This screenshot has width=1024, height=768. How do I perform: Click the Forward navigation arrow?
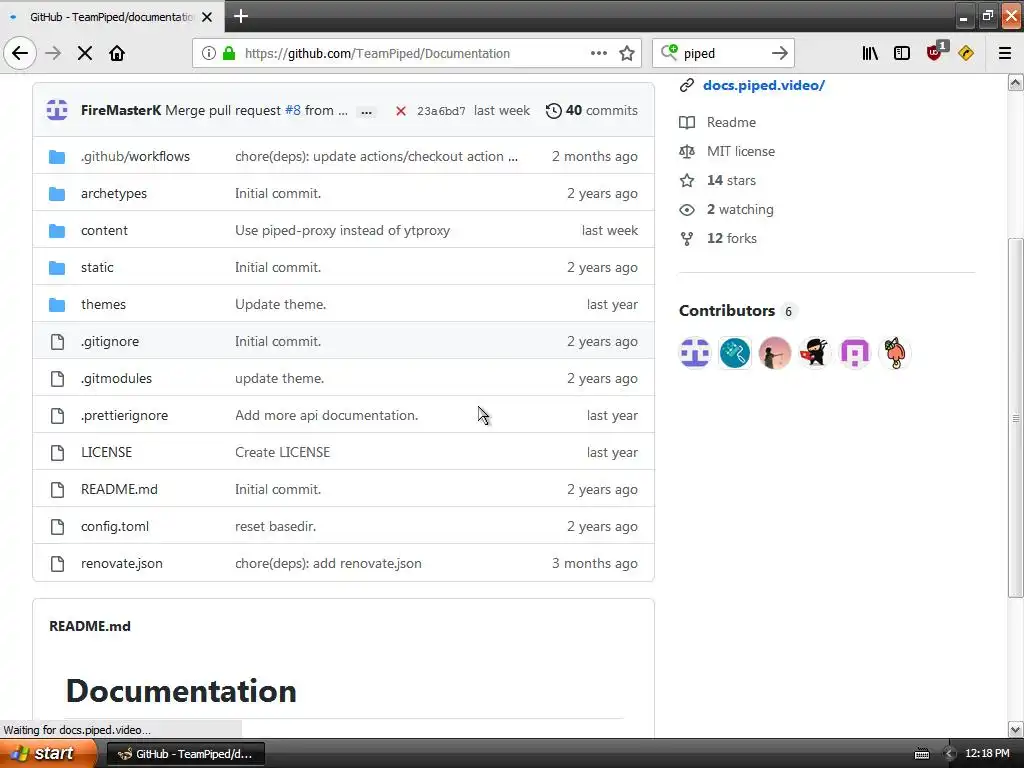click(53, 53)
